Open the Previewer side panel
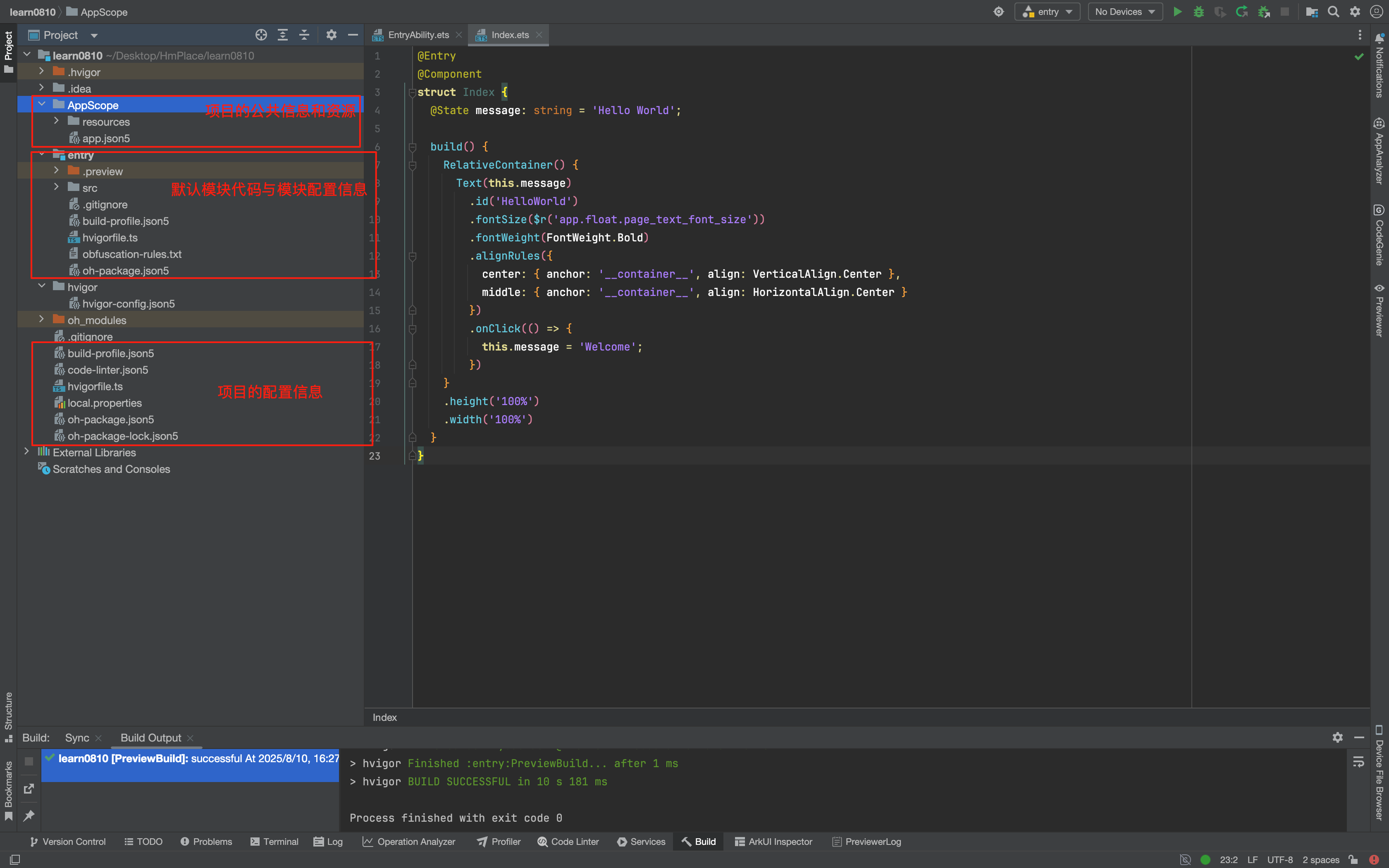Screen dimensions: 1389x868 pos(1379,310)
